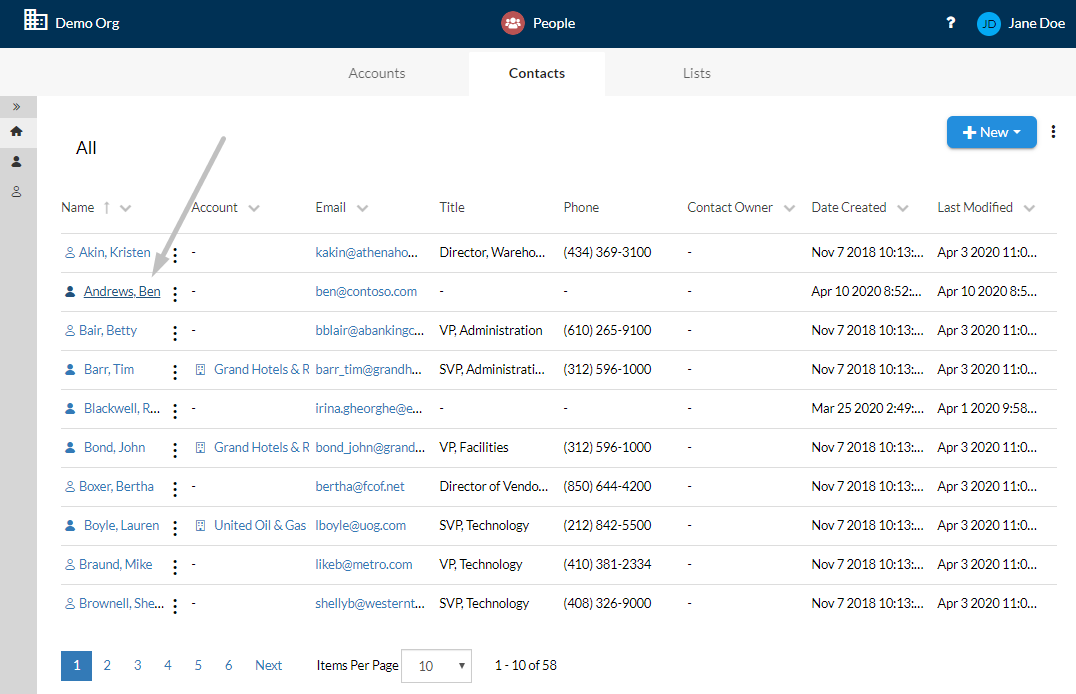The image size is (1076, 694).
Task: Expand the Account column filter chevron
Action: (x=254, y=208)
